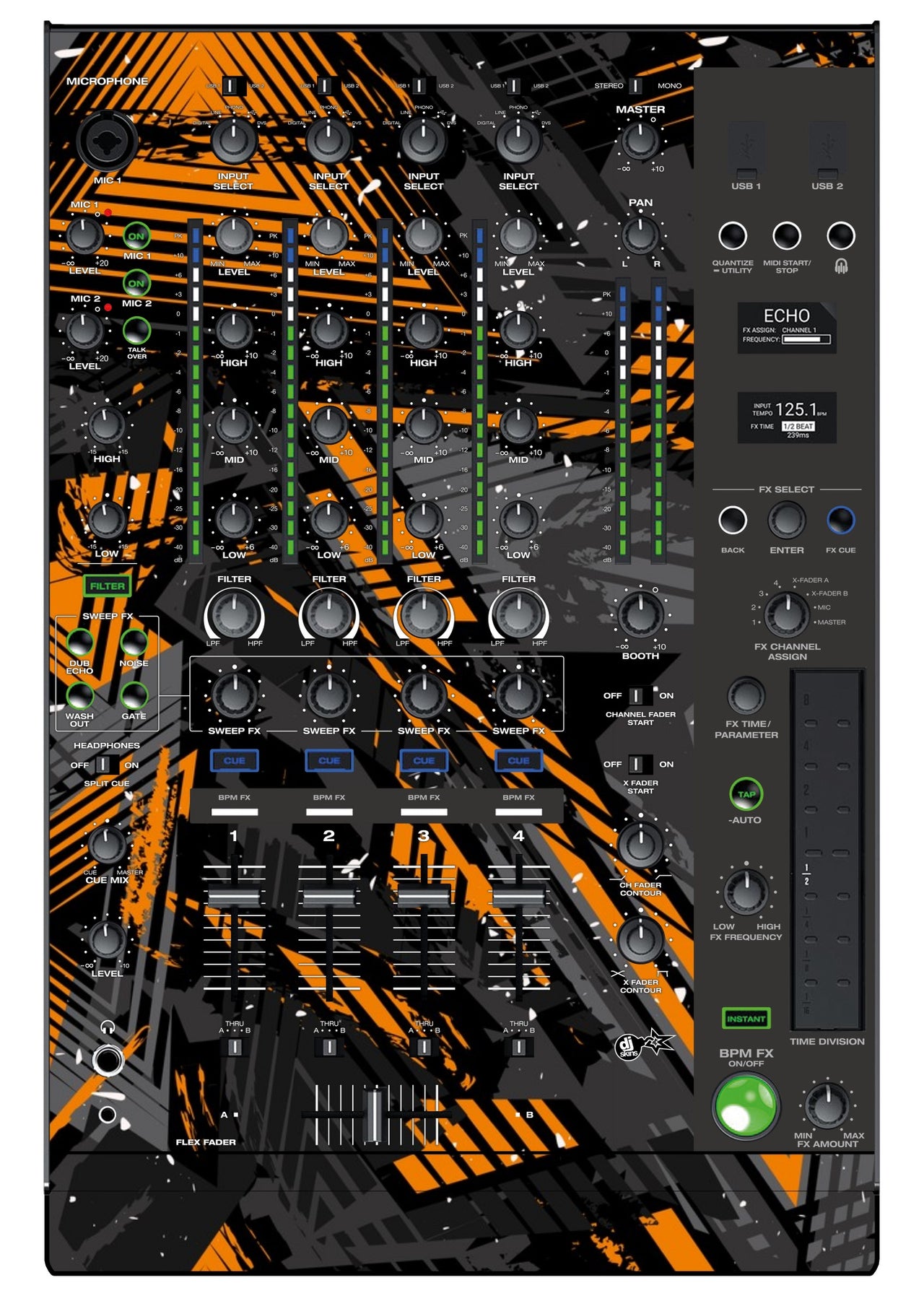
Task: Click channel 3 Input Select knob
Action: (x=424, y=140)
